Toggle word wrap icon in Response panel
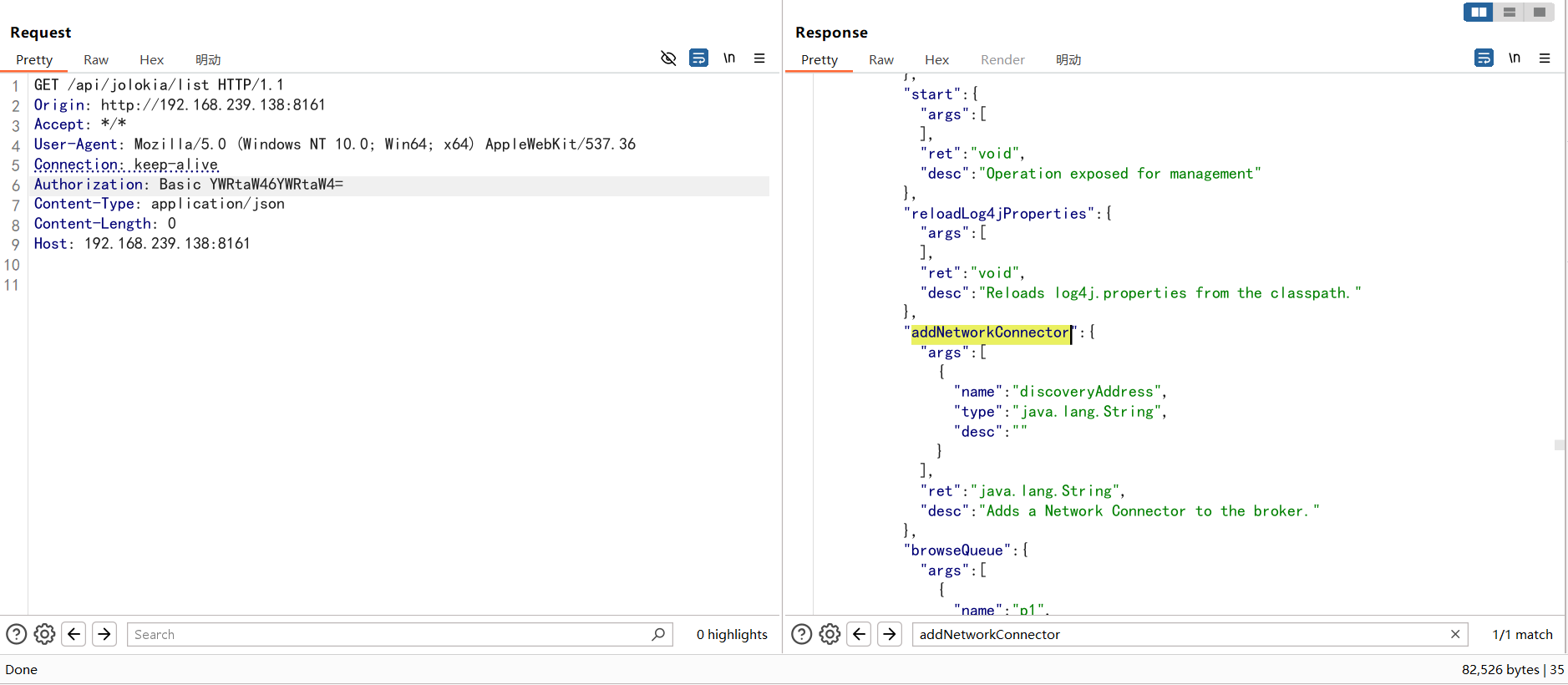The image size is (1568, 685). 1484,58
